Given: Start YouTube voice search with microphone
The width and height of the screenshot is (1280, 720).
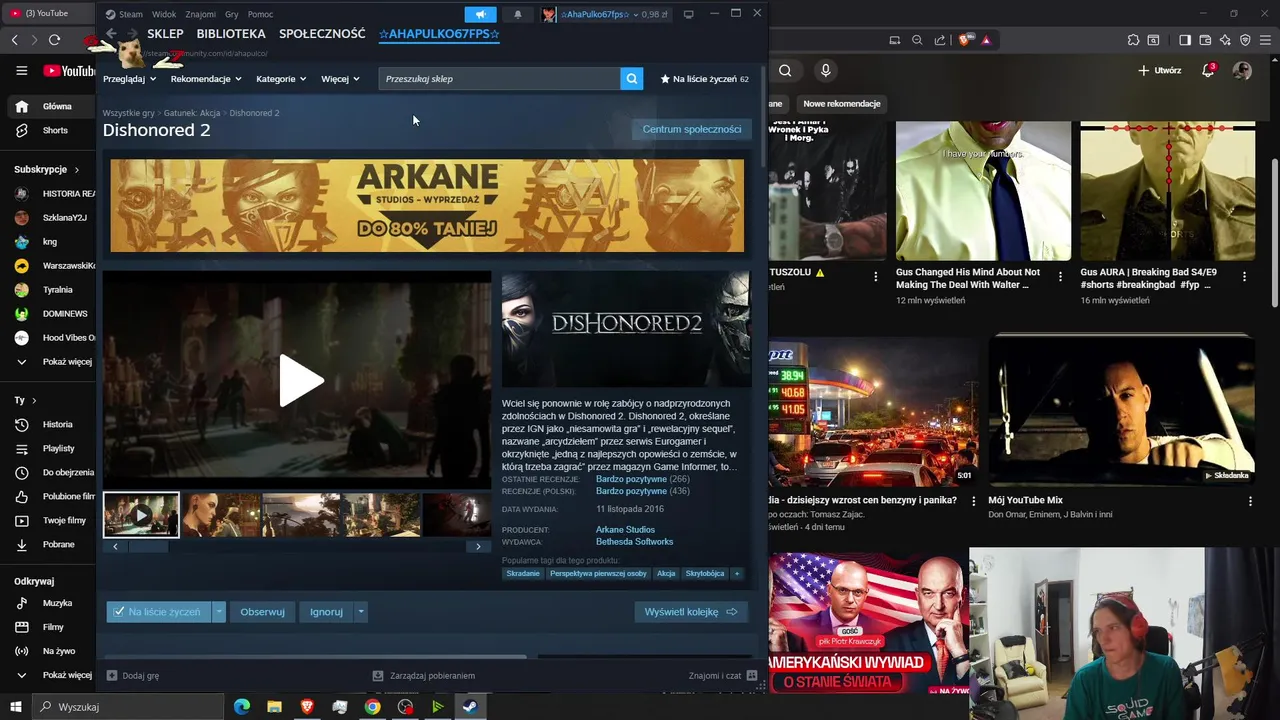Looking at the screenshot, I should coord(825,70).
